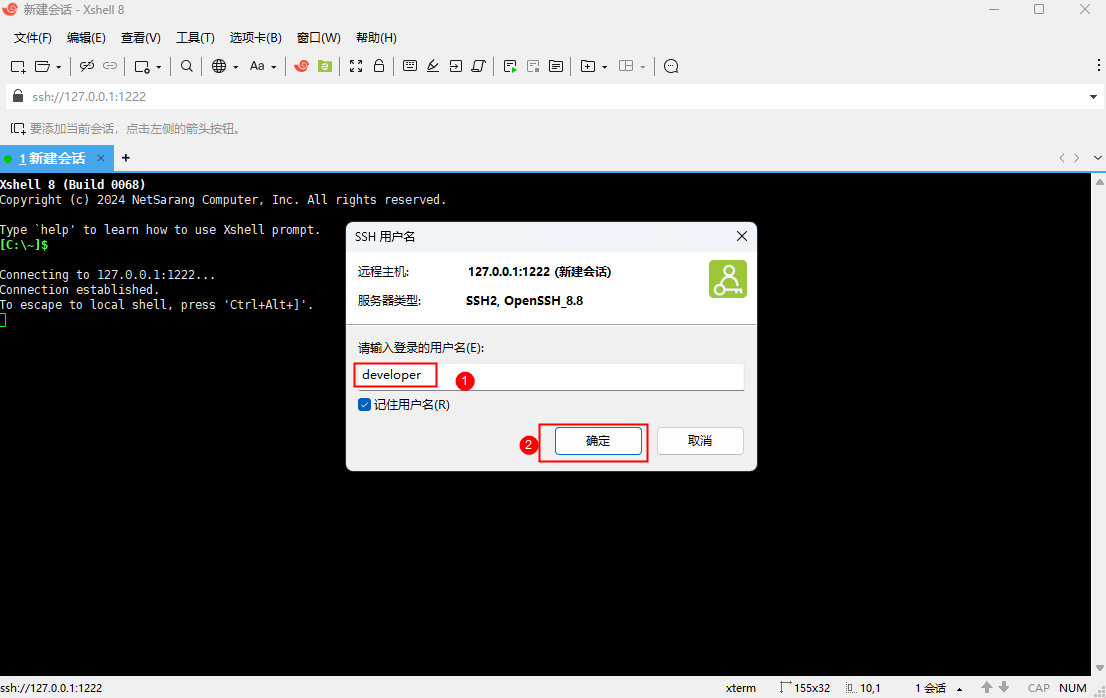Click the username input field containing developer

click(x=551, y=376)
